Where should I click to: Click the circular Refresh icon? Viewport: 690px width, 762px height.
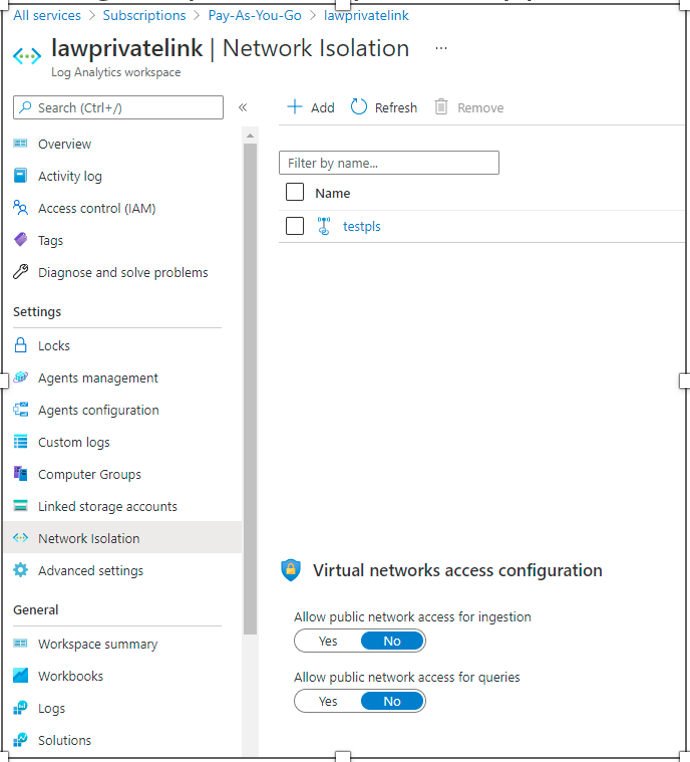coord(359,106)
